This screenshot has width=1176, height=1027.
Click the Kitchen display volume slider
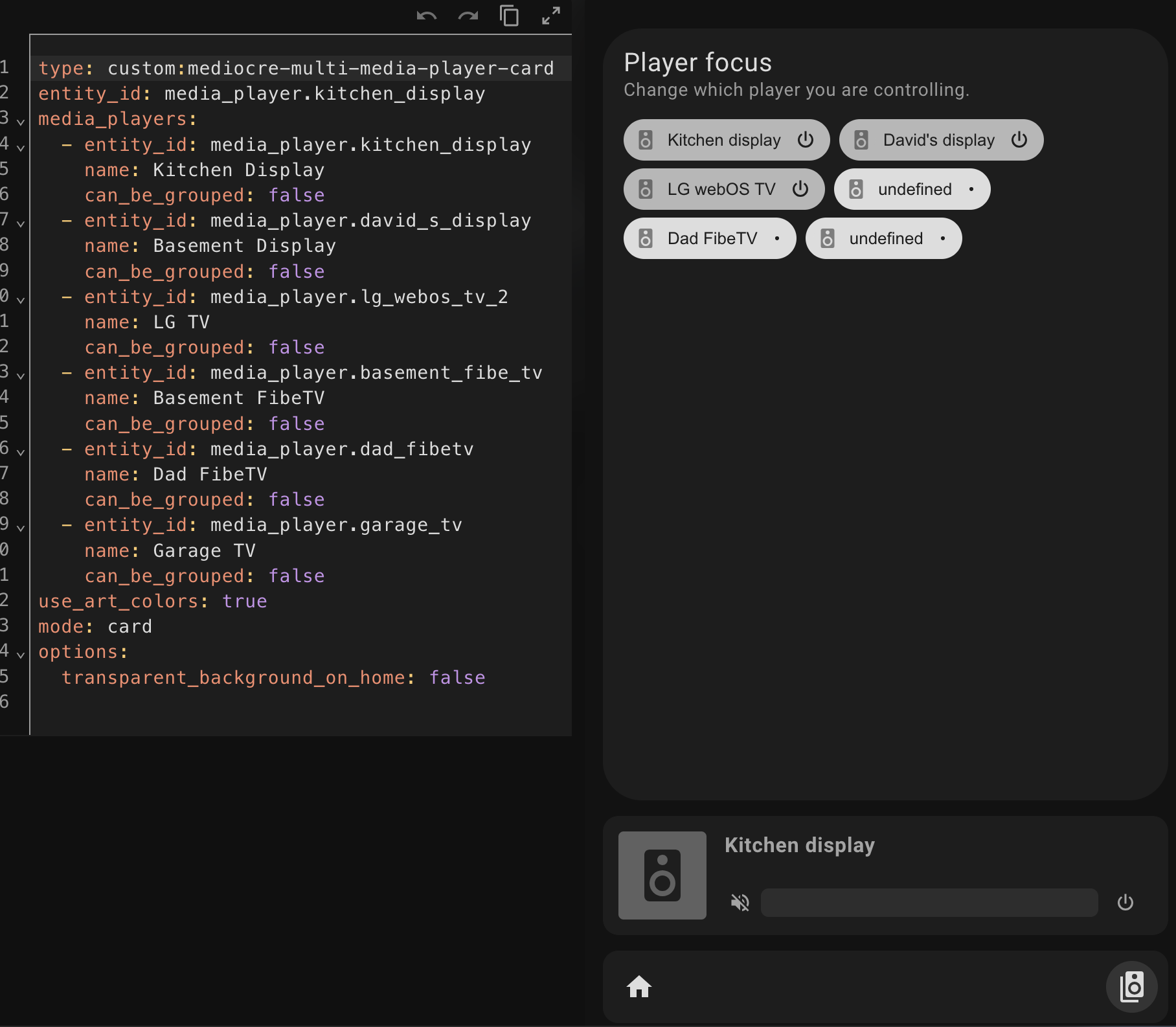coord(929,902)
